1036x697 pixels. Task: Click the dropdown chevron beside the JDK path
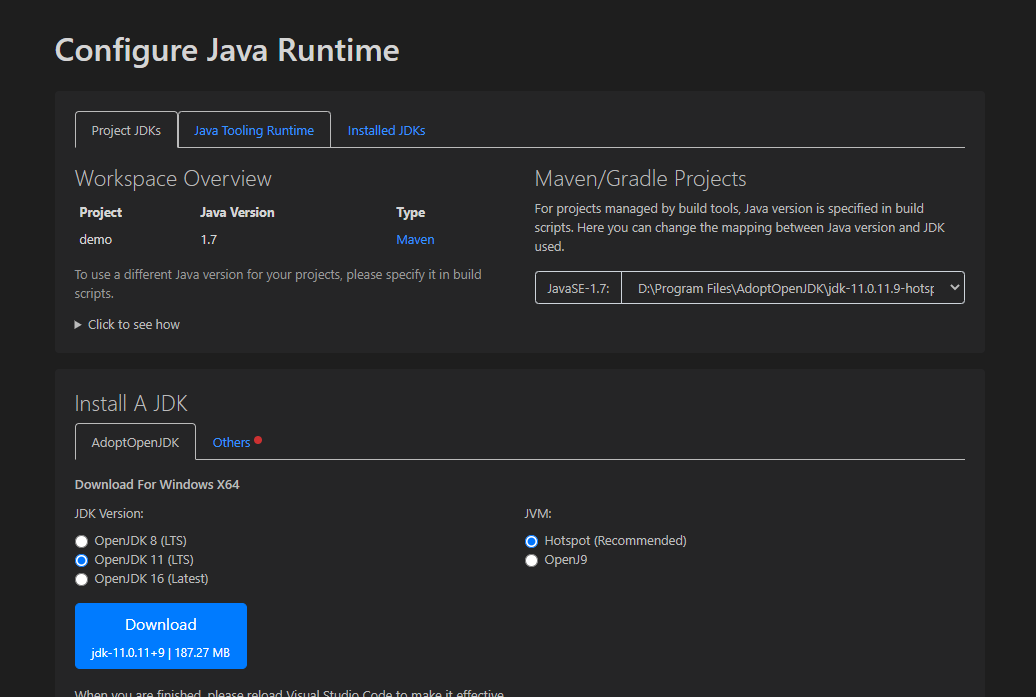tap(952, 287)
